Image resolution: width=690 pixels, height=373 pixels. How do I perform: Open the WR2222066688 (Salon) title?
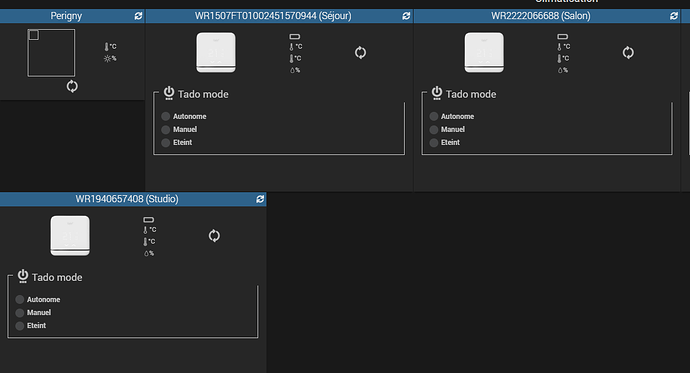pos(541,16)
